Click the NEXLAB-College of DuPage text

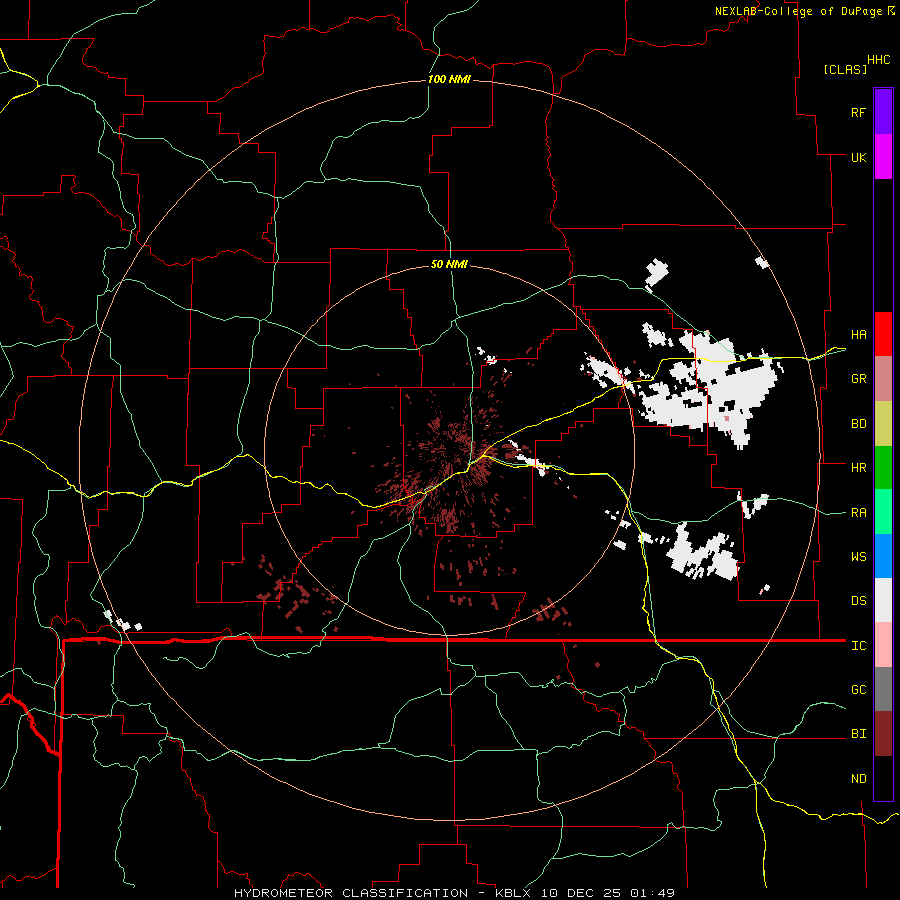[x=800, y=11]
